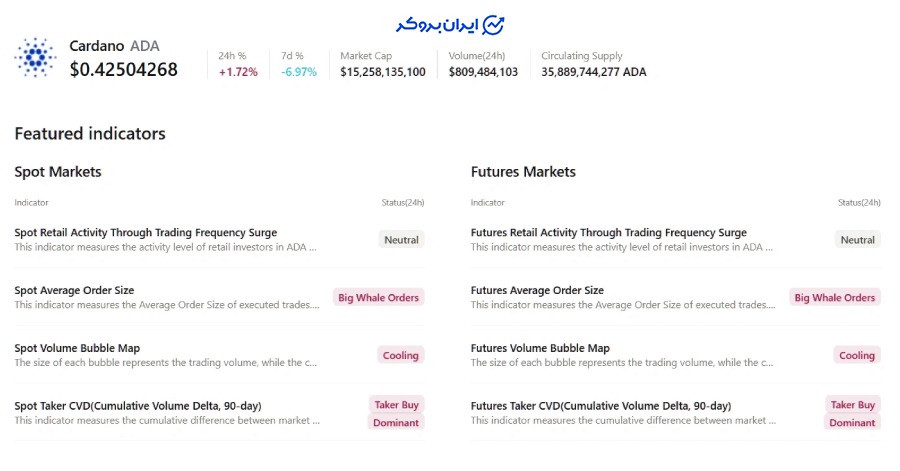The image size is (900, 471).
Task: Open Spot Average Order Size indicator
Action: (x=74, y=291)
